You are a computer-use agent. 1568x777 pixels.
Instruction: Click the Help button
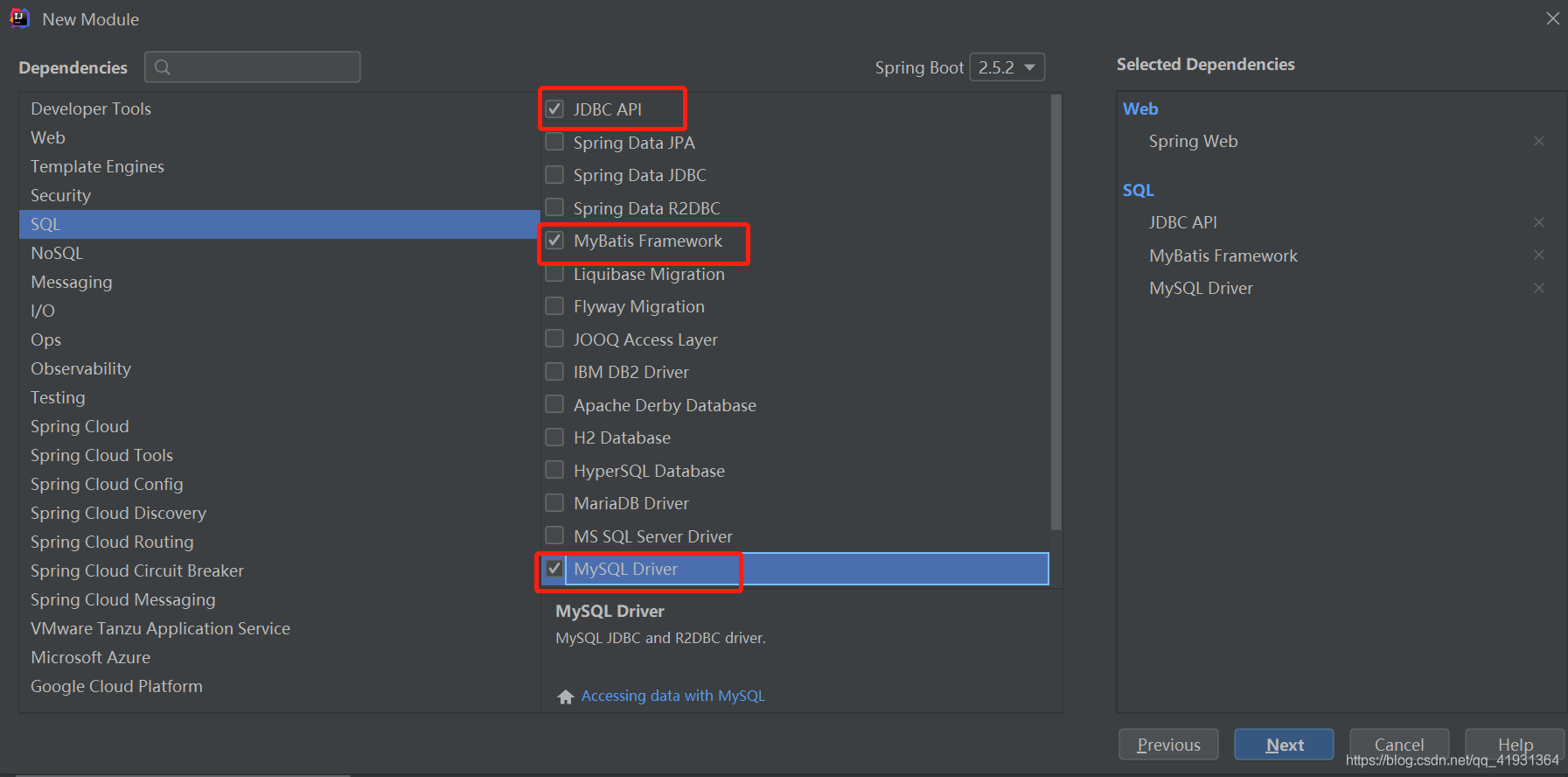pos(1515,745)
